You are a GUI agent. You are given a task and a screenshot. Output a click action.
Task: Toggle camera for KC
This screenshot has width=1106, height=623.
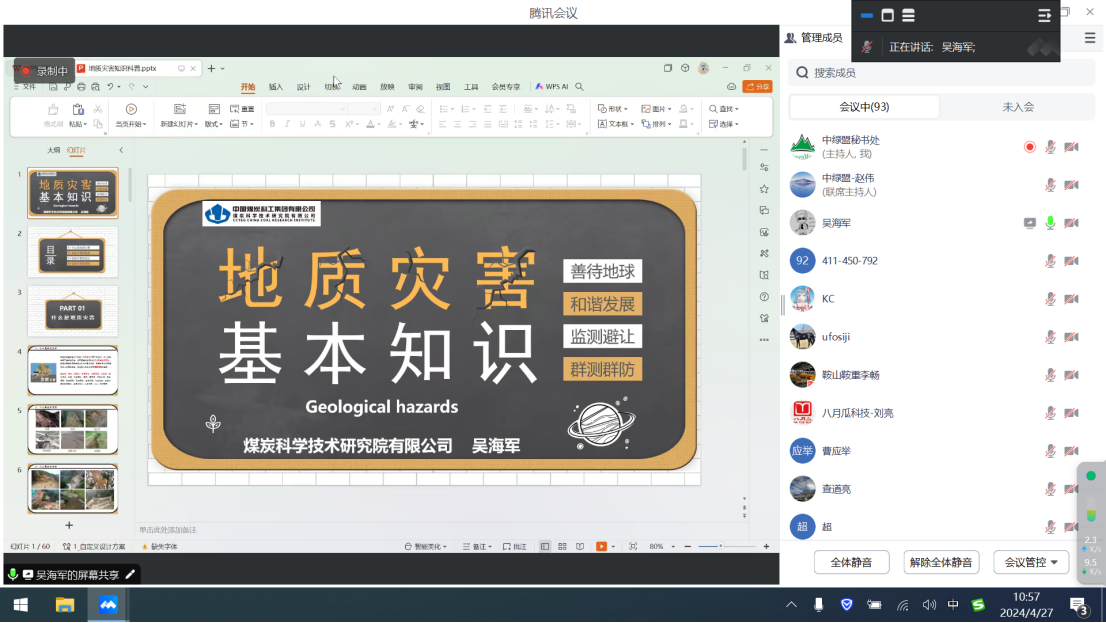point(1071,299)
